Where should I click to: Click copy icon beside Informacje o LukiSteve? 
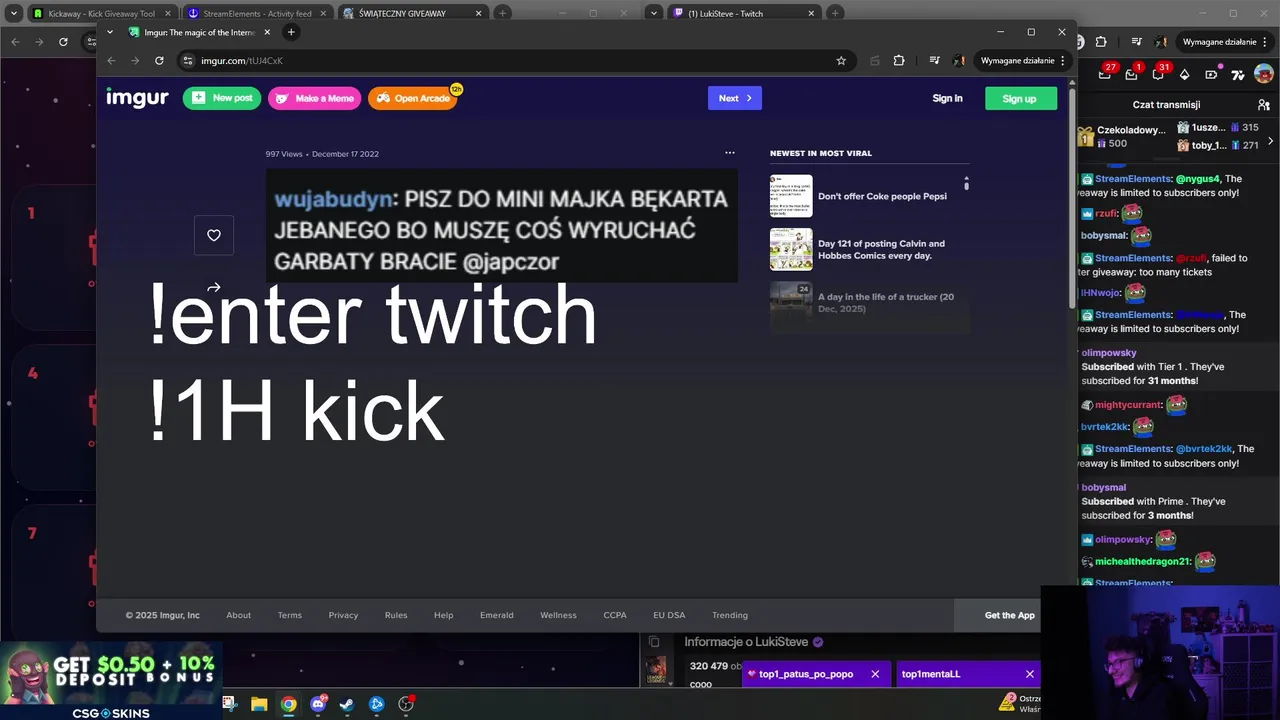[654, 642]
